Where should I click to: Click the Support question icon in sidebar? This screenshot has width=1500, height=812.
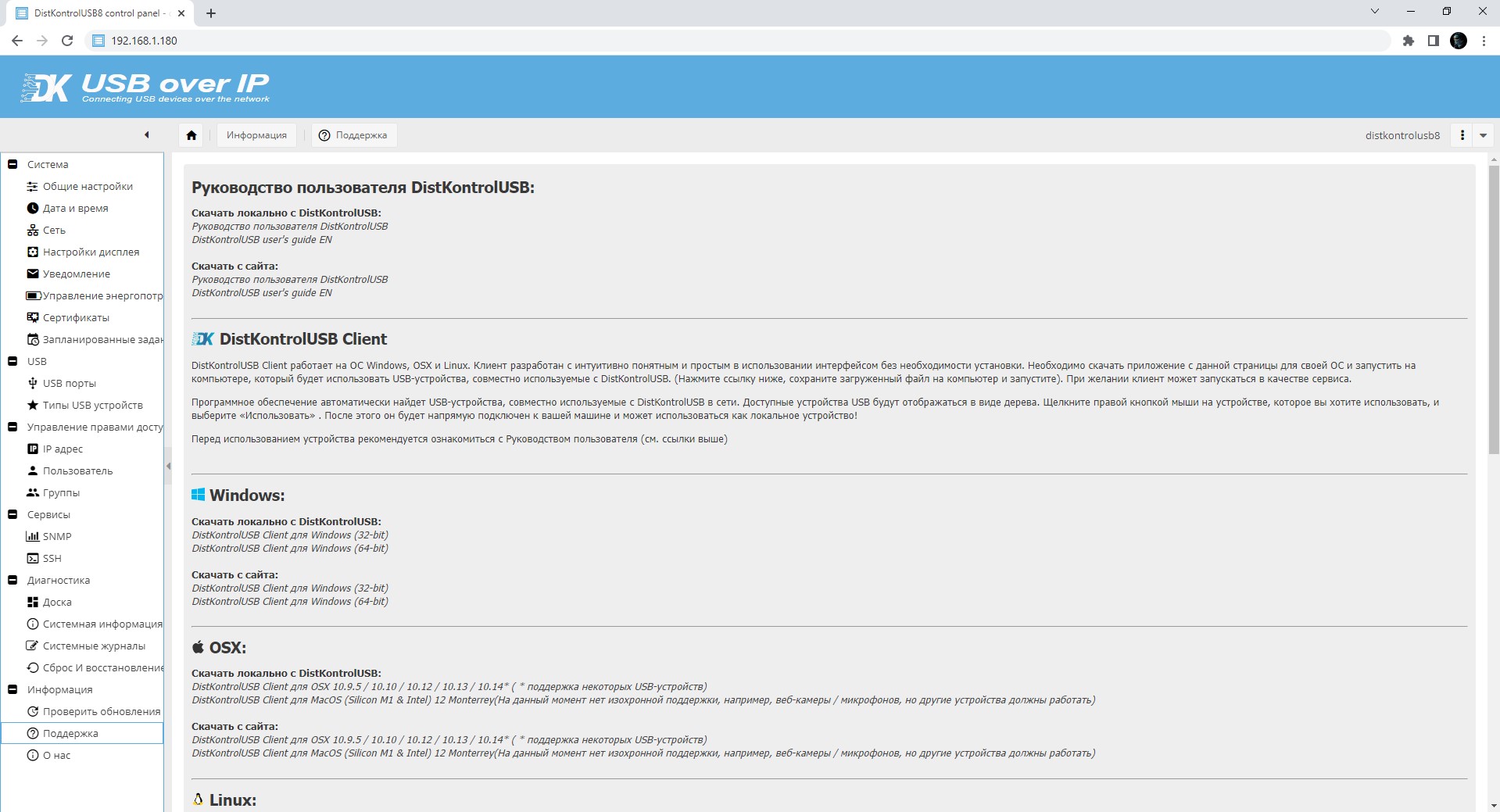(x=32, y=733)
